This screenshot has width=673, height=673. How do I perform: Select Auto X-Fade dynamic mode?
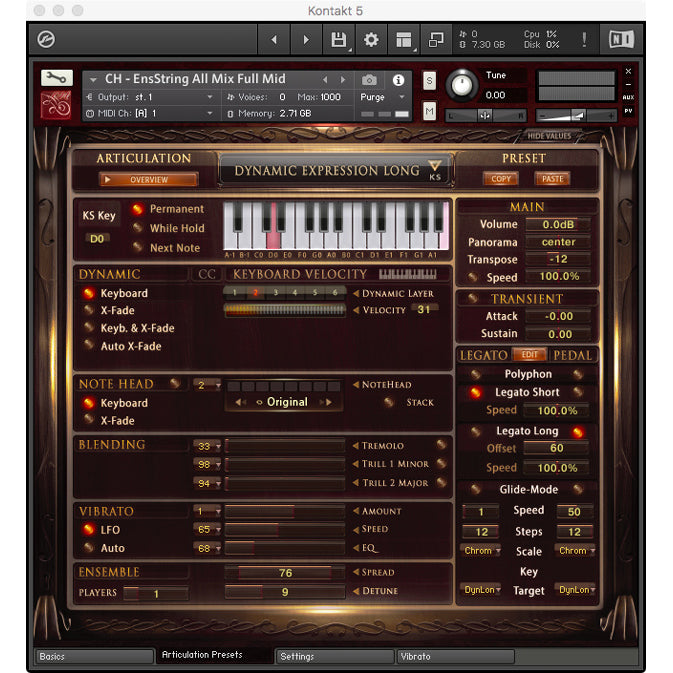[x=89, y=345]
